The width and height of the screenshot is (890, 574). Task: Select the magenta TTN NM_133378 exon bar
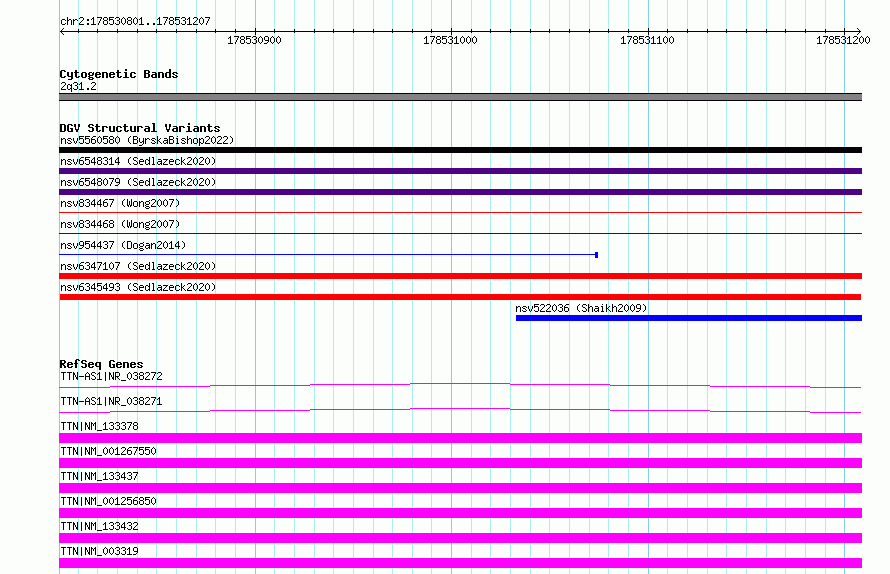point(460,438)
